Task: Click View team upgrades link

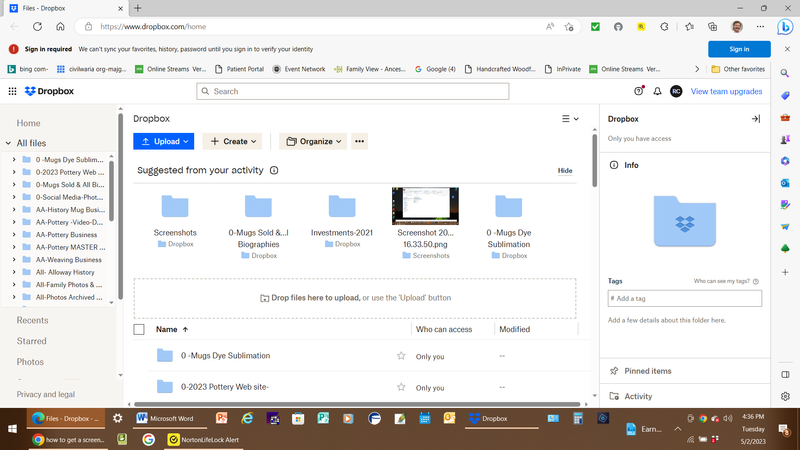Action: [726, 91]
